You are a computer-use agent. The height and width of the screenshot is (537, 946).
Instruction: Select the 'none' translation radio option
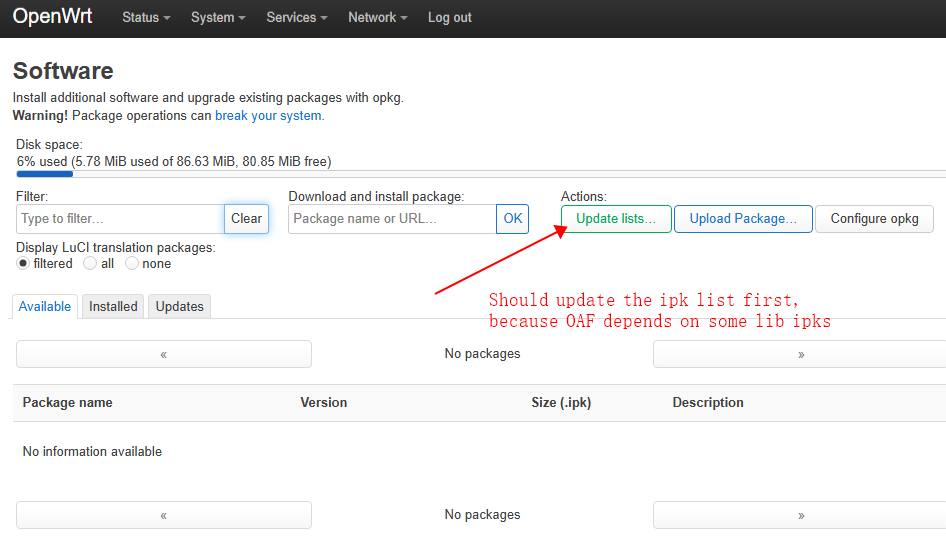tap(131, 264)
